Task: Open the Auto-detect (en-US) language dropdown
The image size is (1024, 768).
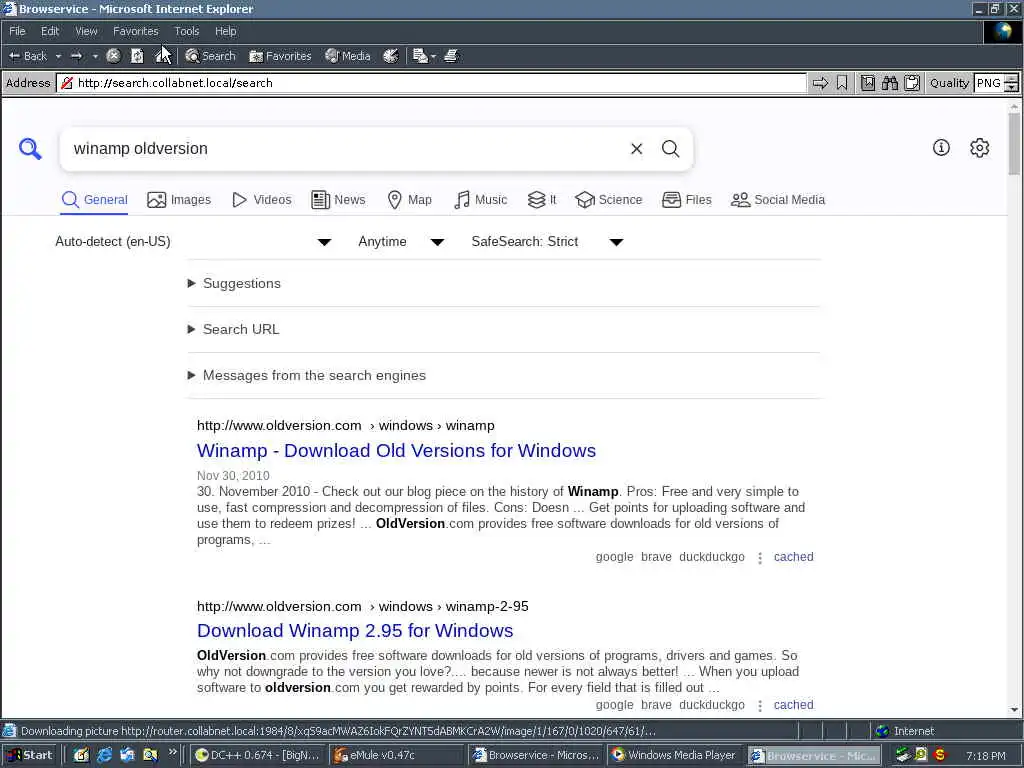Action: pos(193,242)
